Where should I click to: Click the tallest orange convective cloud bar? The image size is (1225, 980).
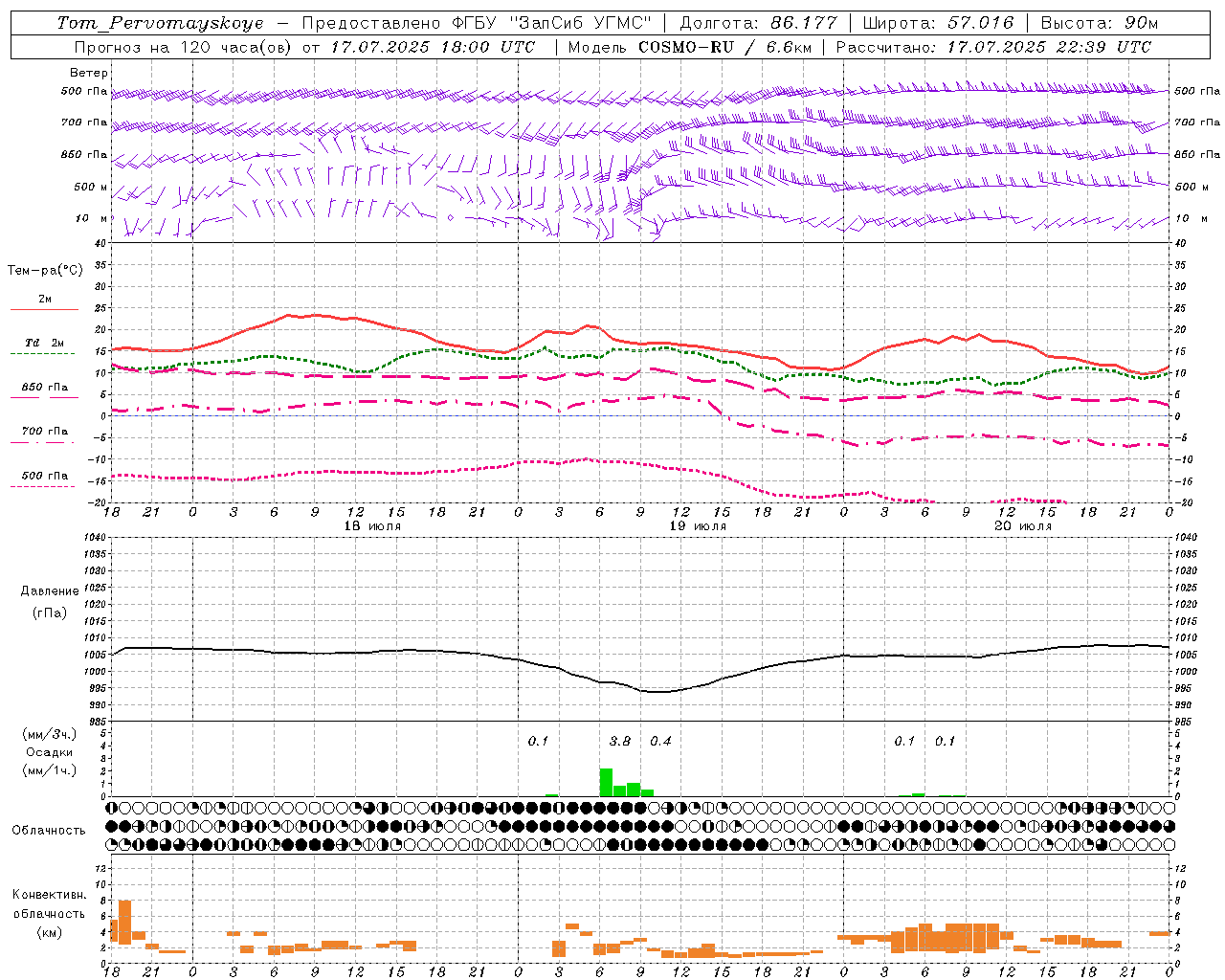[x=124, y=923]
